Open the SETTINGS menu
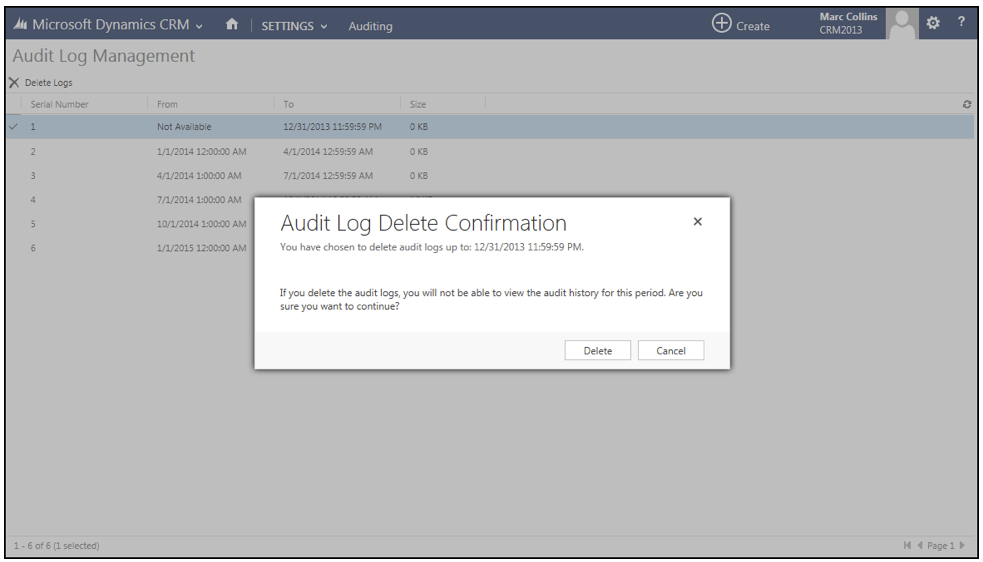This screenshot has width=983, height=562. [287, 26]
